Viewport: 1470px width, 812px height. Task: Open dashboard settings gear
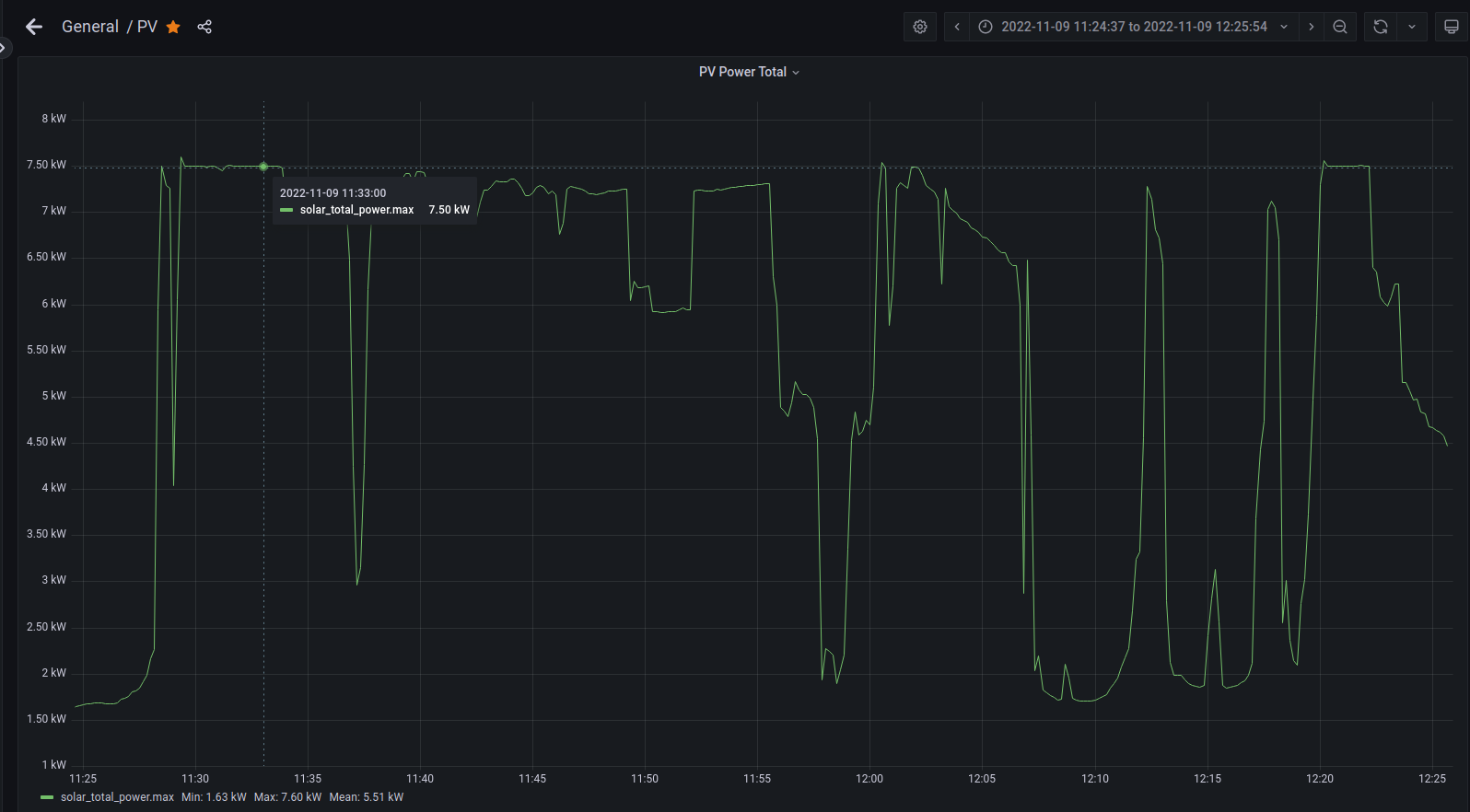pyautogui.click(x=919, y=27)
